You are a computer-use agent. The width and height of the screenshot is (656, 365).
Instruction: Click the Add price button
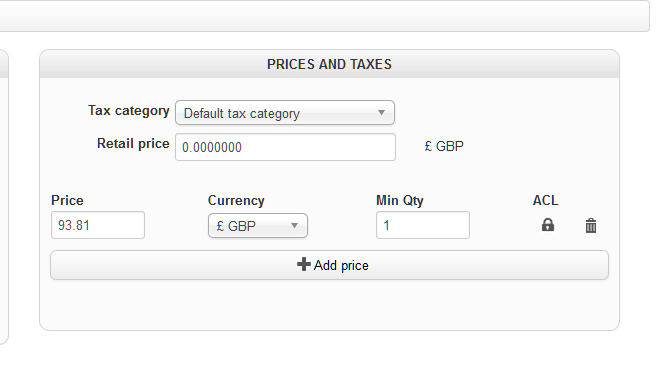click(329, 265)
